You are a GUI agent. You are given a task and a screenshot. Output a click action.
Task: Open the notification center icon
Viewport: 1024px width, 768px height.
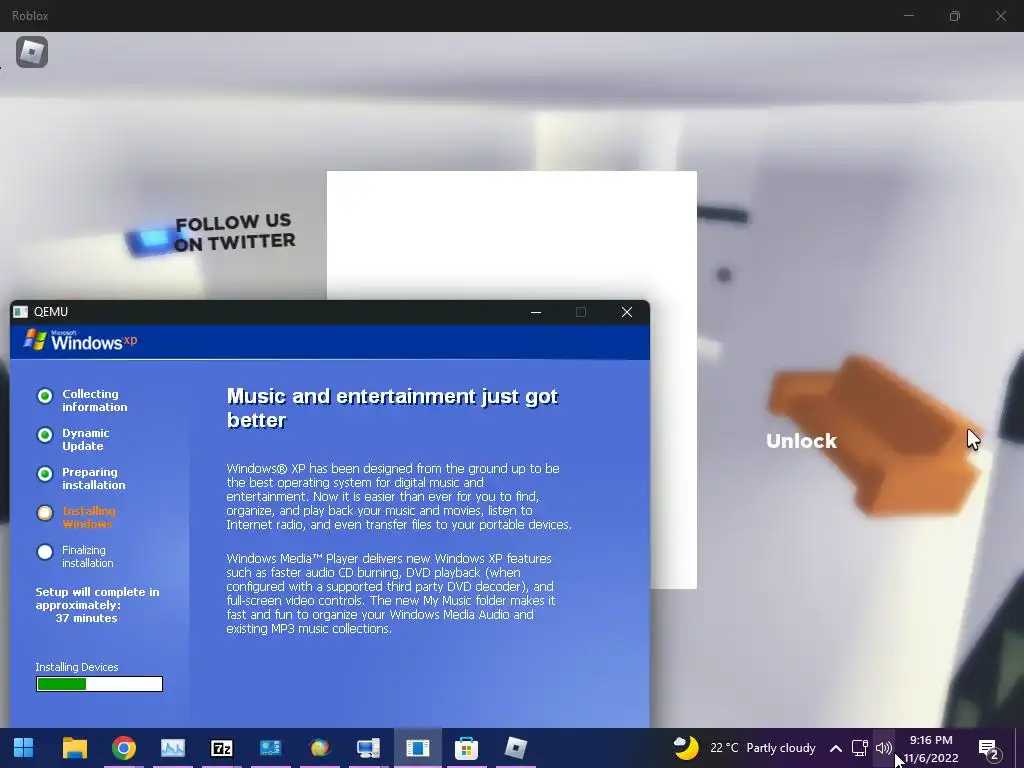pos(989,749)
